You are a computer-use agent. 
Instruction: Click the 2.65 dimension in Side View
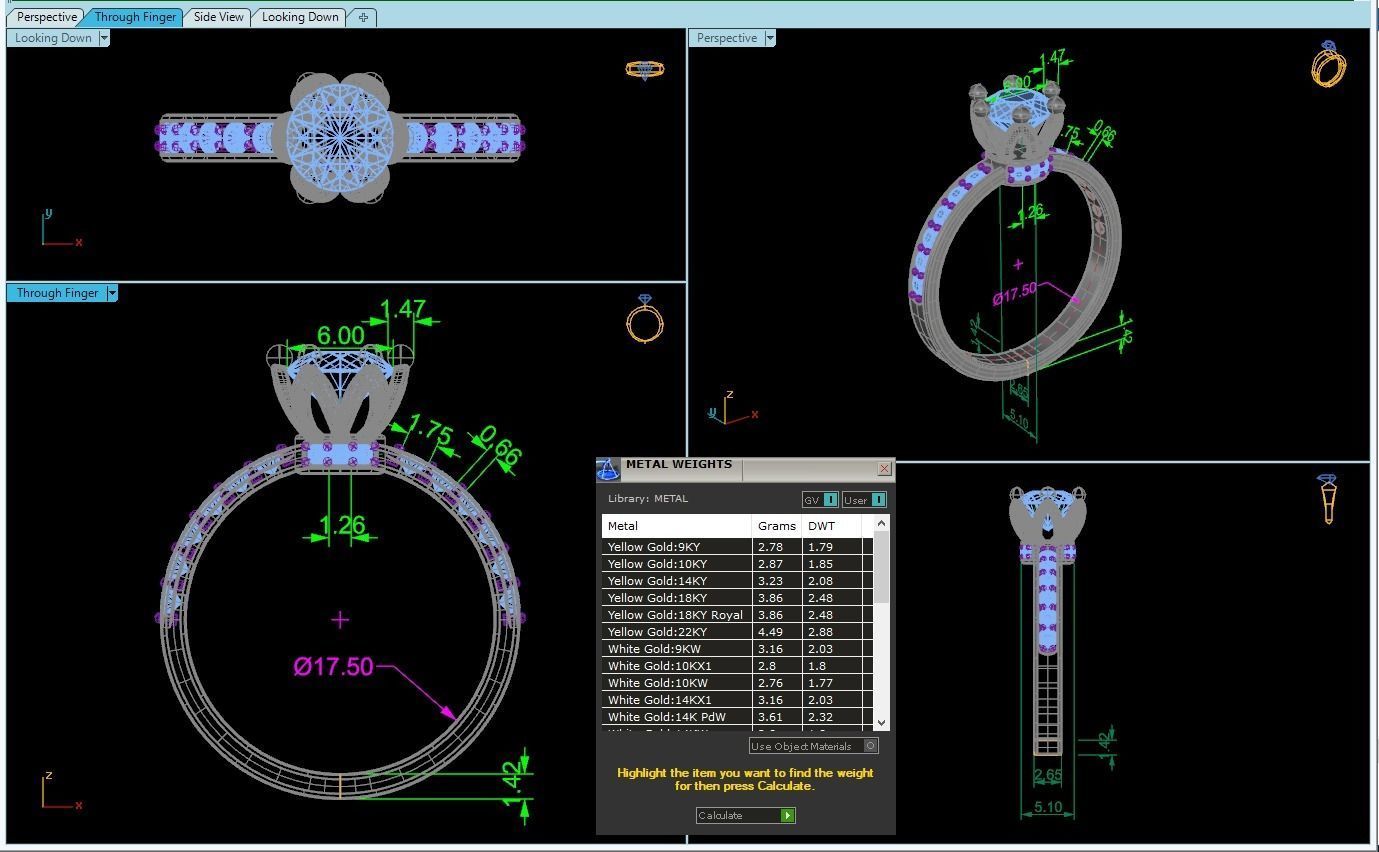[x=1048, y=775]
